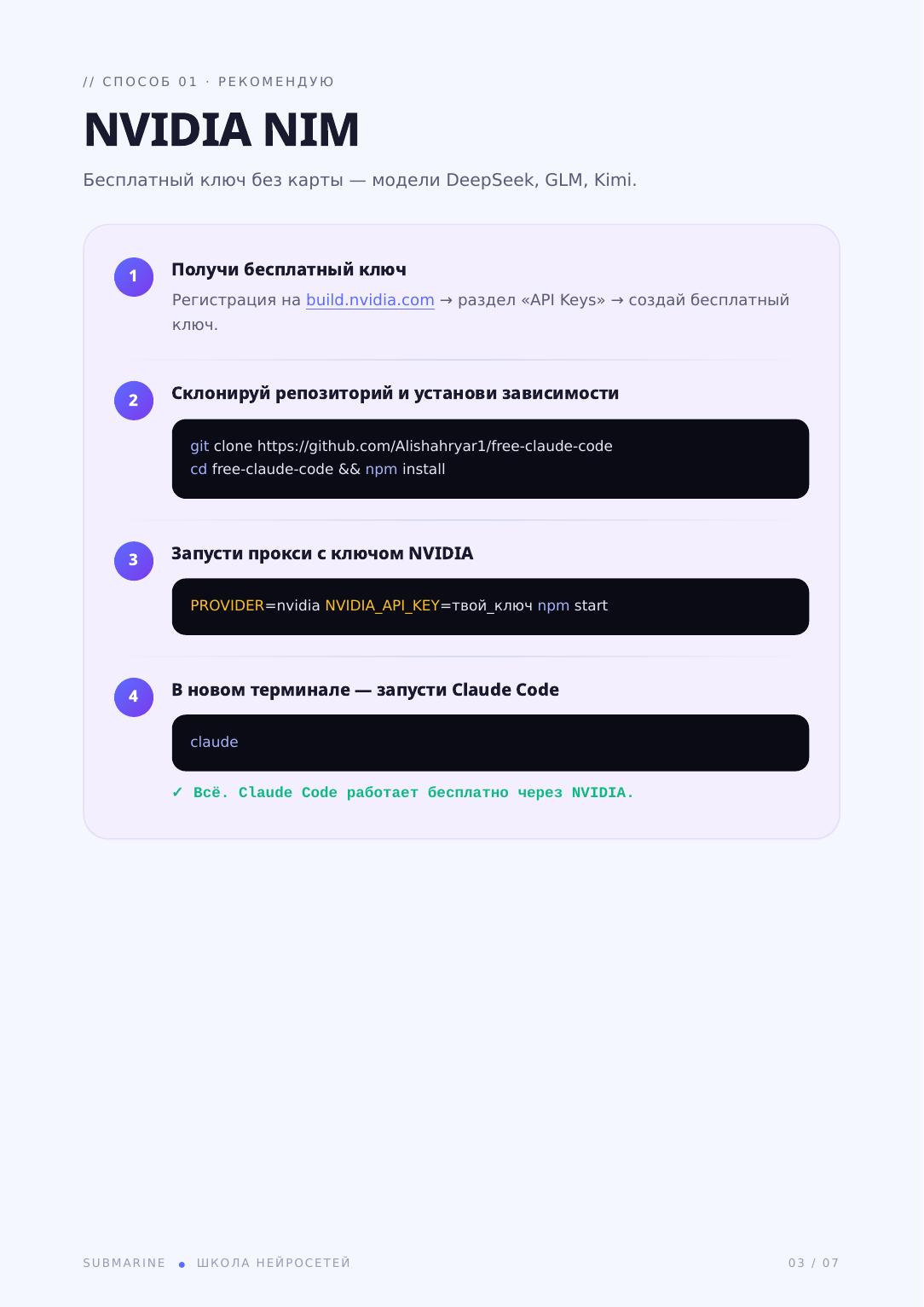
Task: Click the SUBMARINE footer label
Action: [124, 1263]
